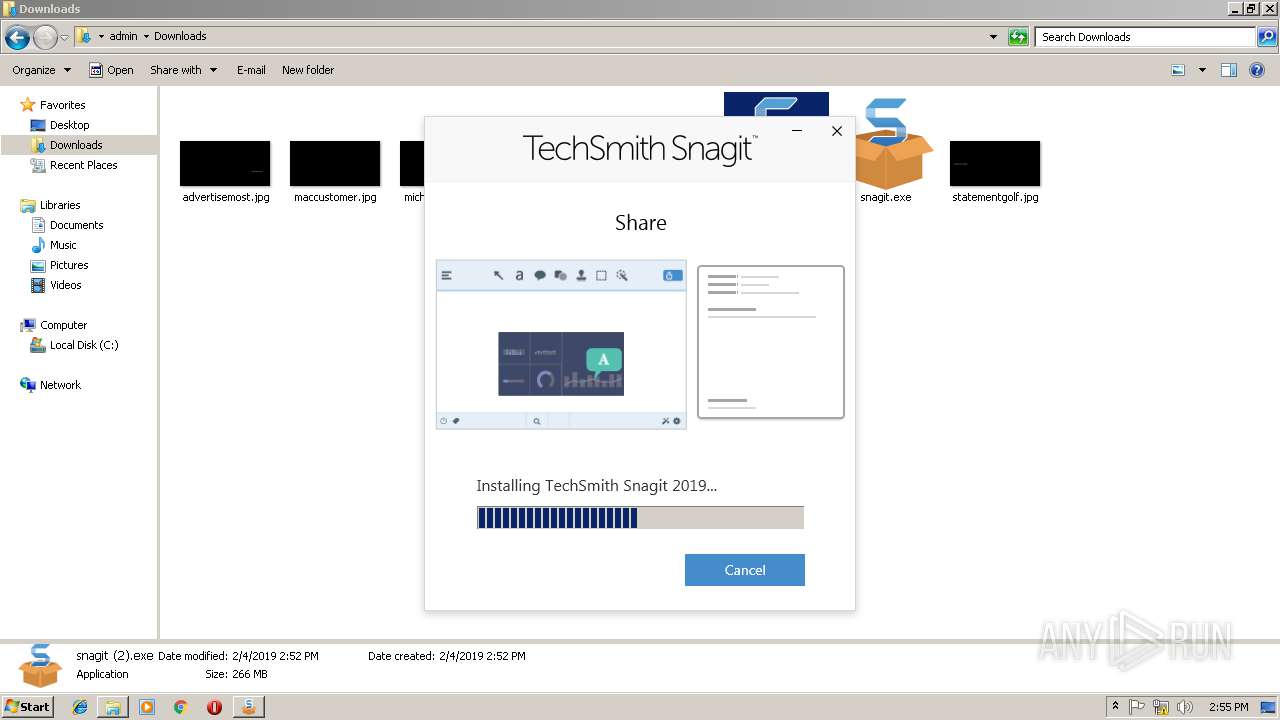Select Favorites in navigation pane
Viewport: 1280px width, 720px height.
62,105
